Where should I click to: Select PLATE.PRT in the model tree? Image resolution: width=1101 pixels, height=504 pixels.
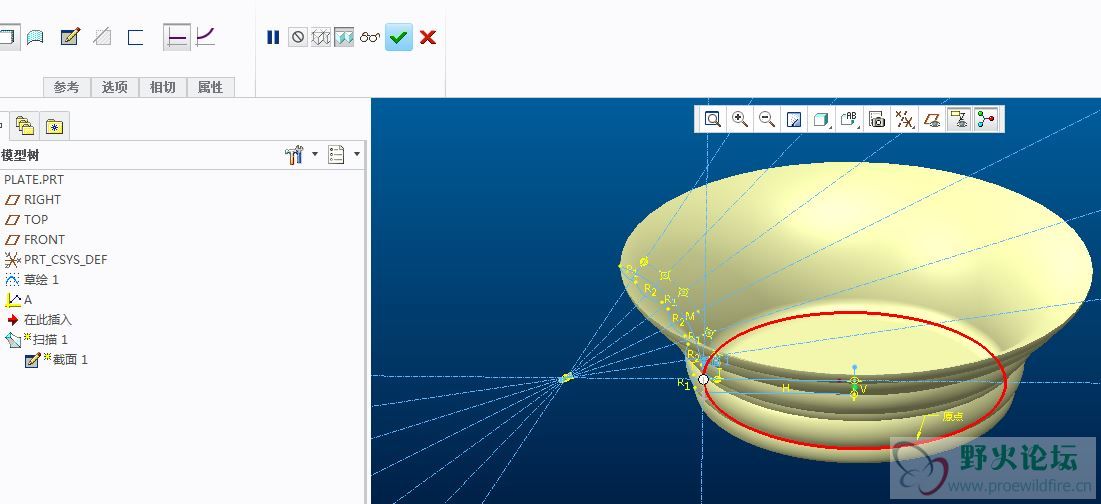(34, 180)
